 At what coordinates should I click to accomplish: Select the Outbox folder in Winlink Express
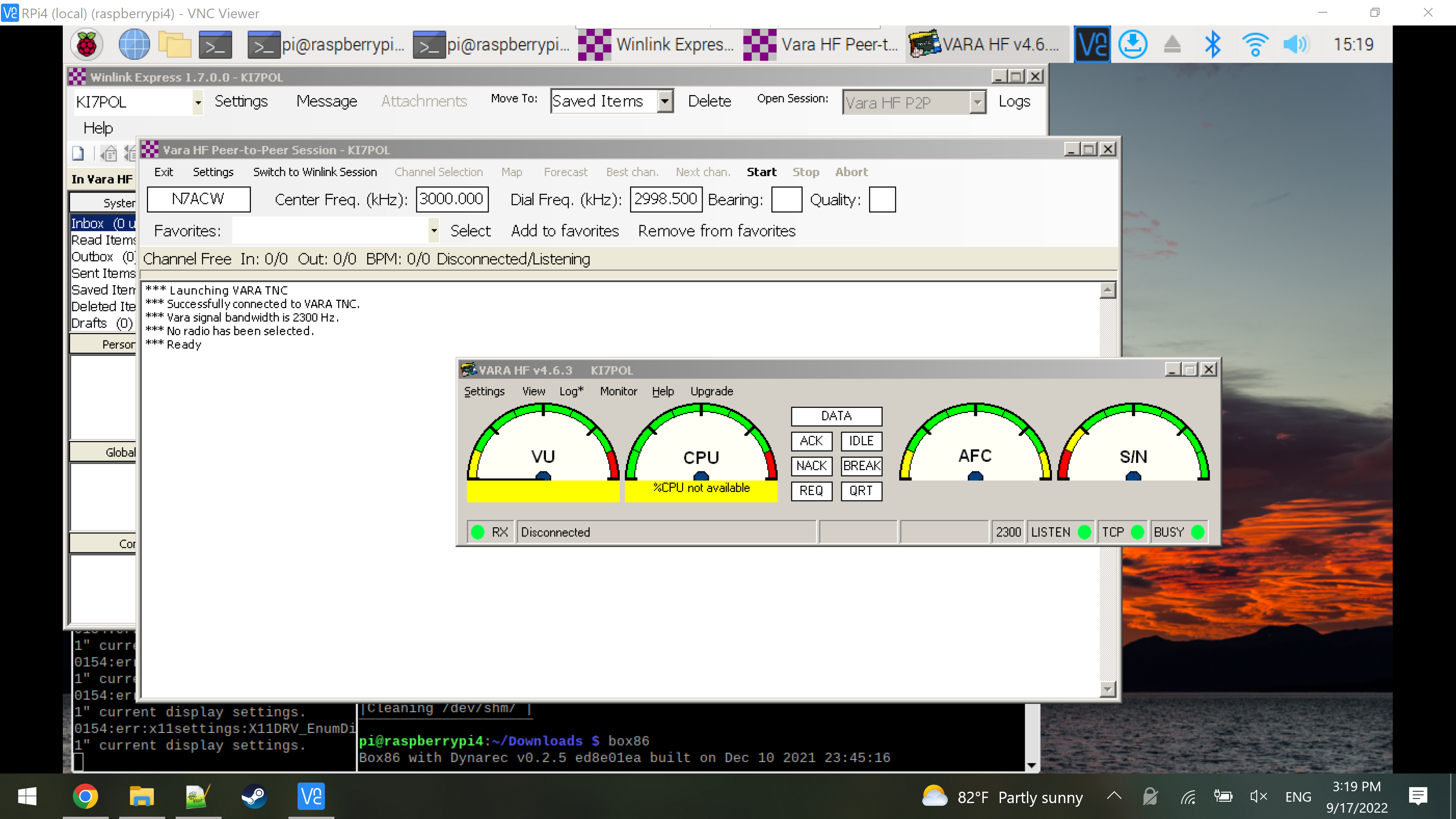[x=103, y=257]
